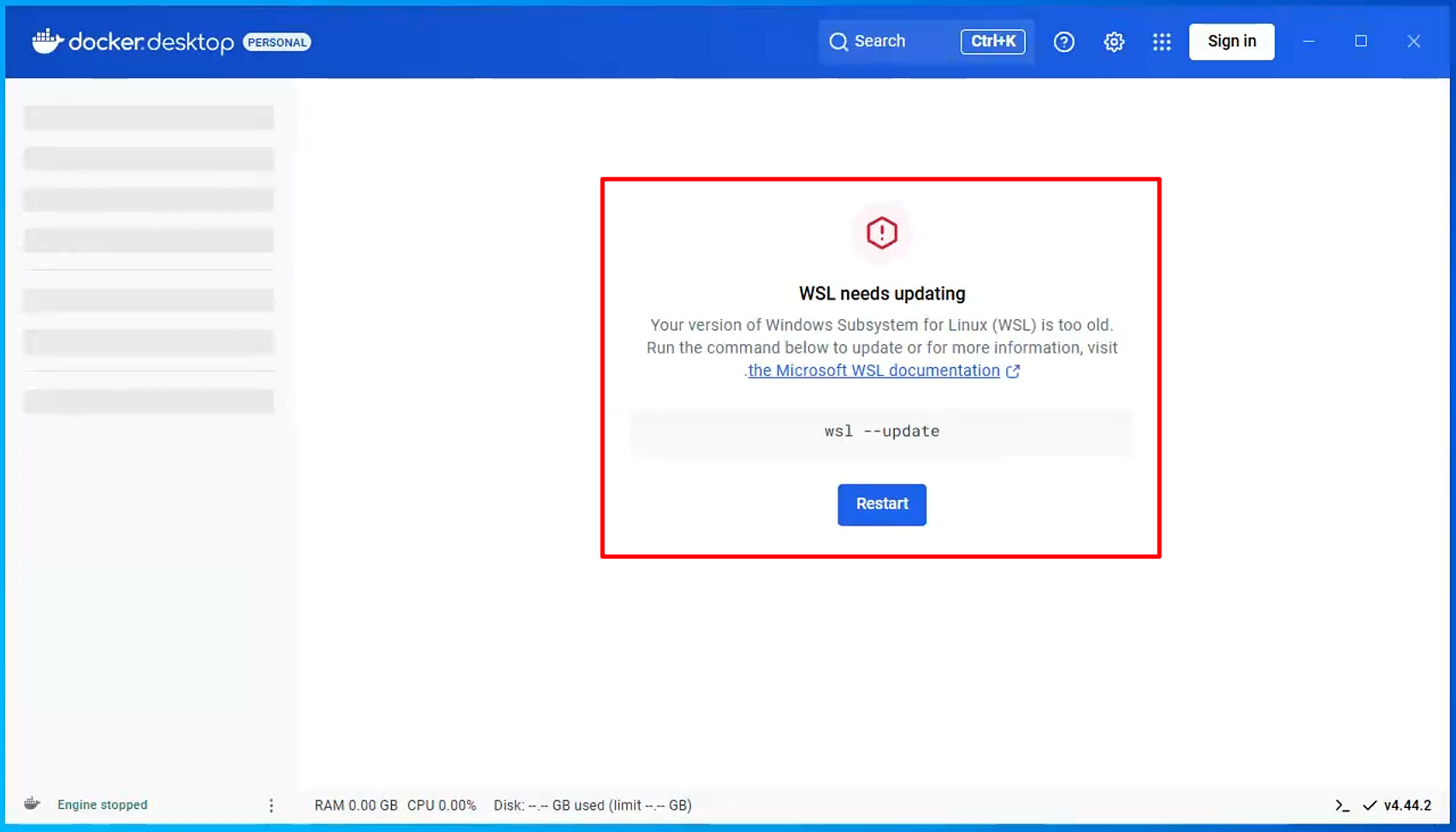This screenshot has height=832, width=1456.
Task: Click the v4.44.2 version label
Action: (x=1407, y=805)
